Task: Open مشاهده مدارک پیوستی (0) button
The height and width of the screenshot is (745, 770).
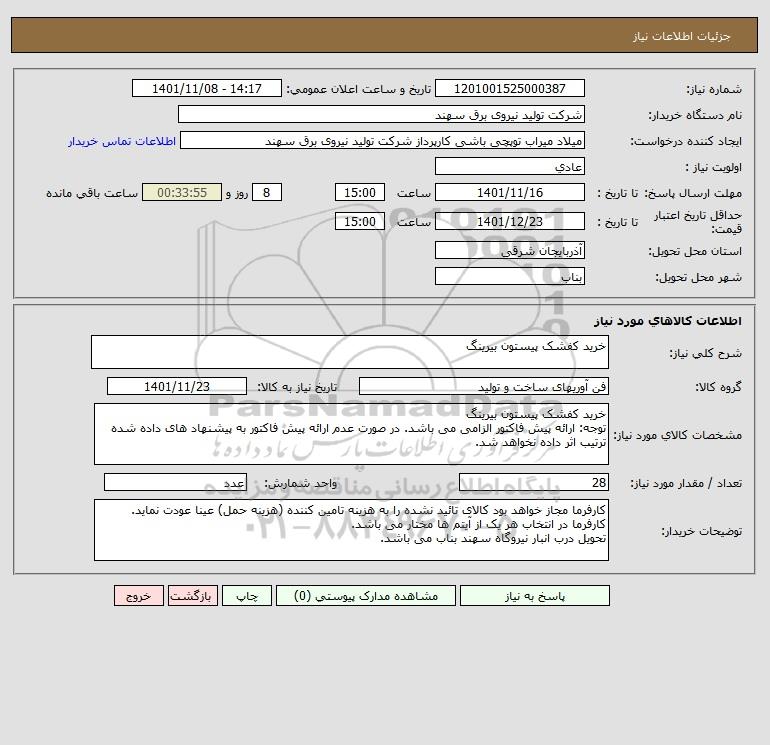Action: [366, 596]
